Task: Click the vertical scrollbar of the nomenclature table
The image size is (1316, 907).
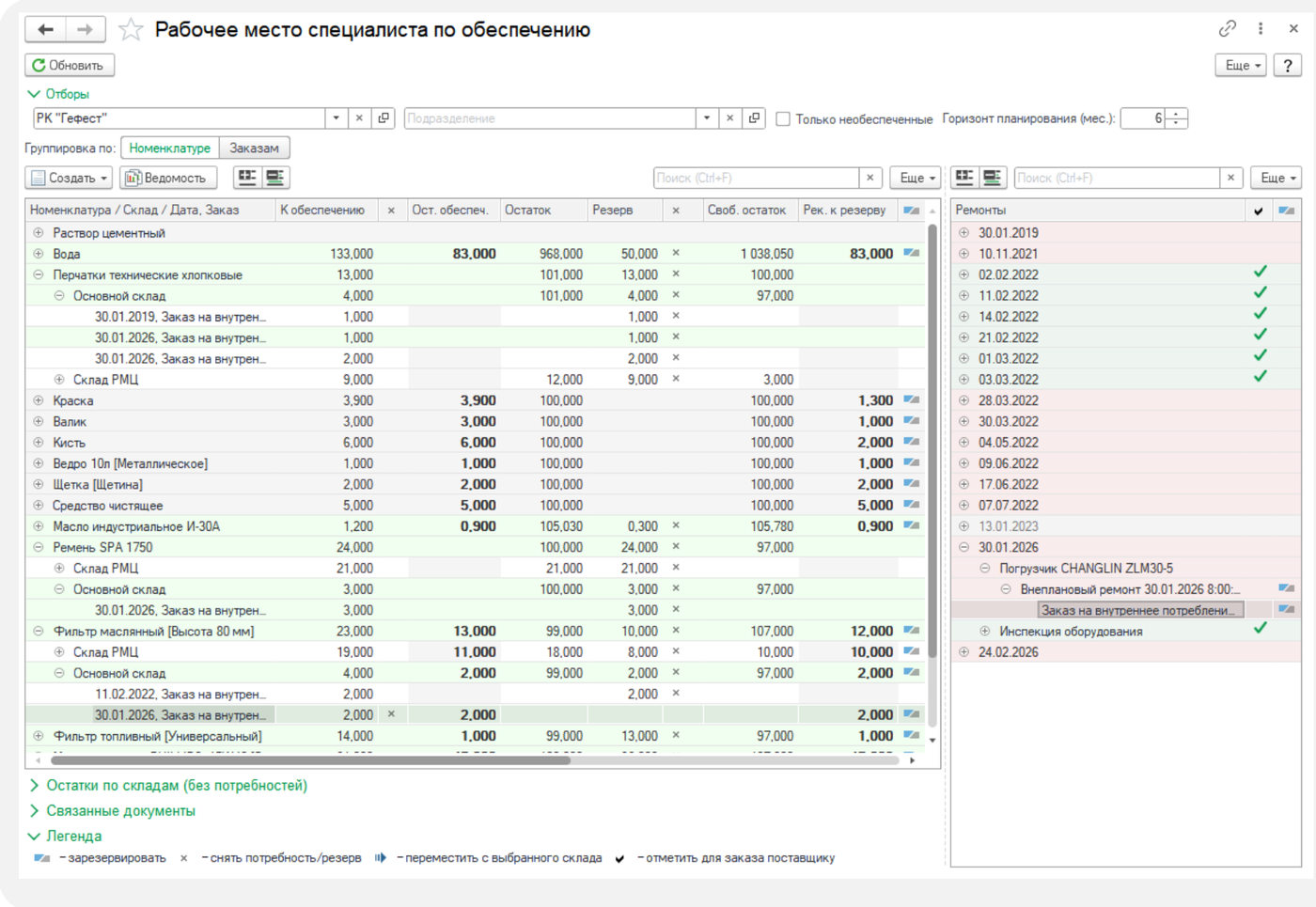Action: click(932, 442)
